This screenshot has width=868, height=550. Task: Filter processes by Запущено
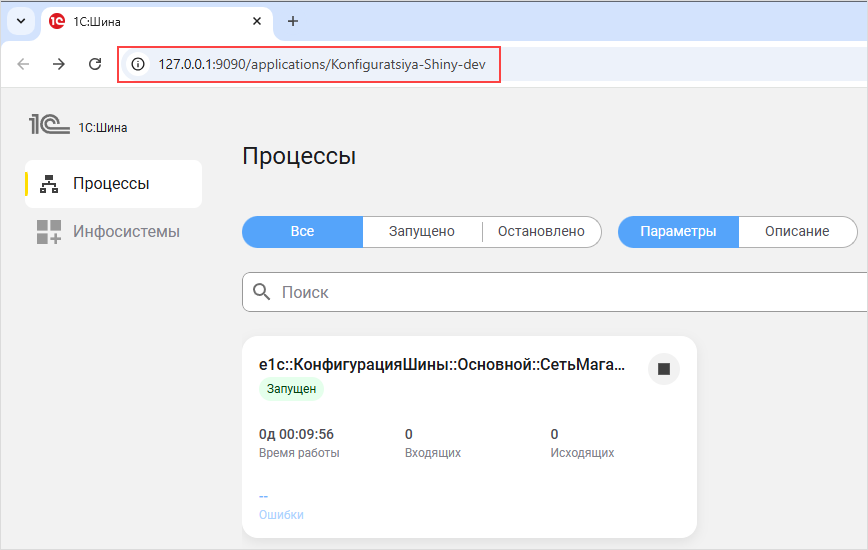click(x=422, y=231)
